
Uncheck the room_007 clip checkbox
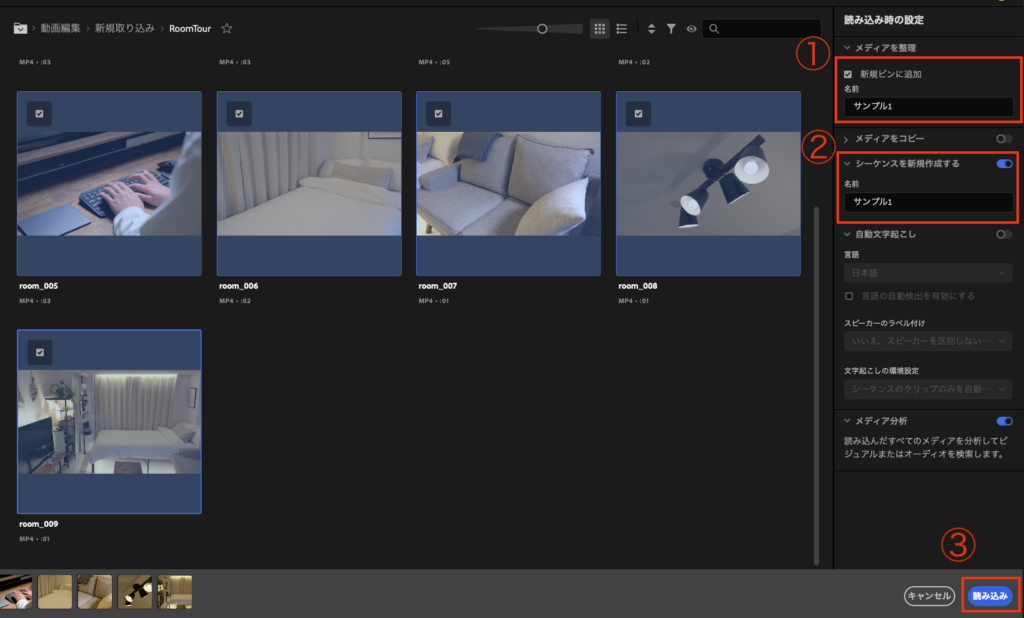pos(438,114)
